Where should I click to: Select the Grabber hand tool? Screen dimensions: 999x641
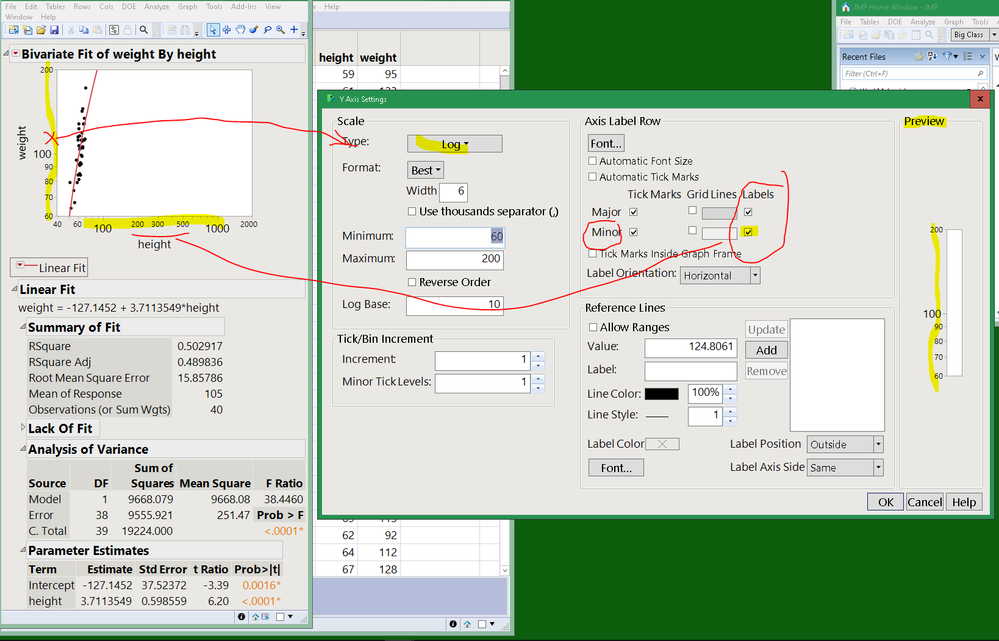pyautogui.click(x=240, y=30)
